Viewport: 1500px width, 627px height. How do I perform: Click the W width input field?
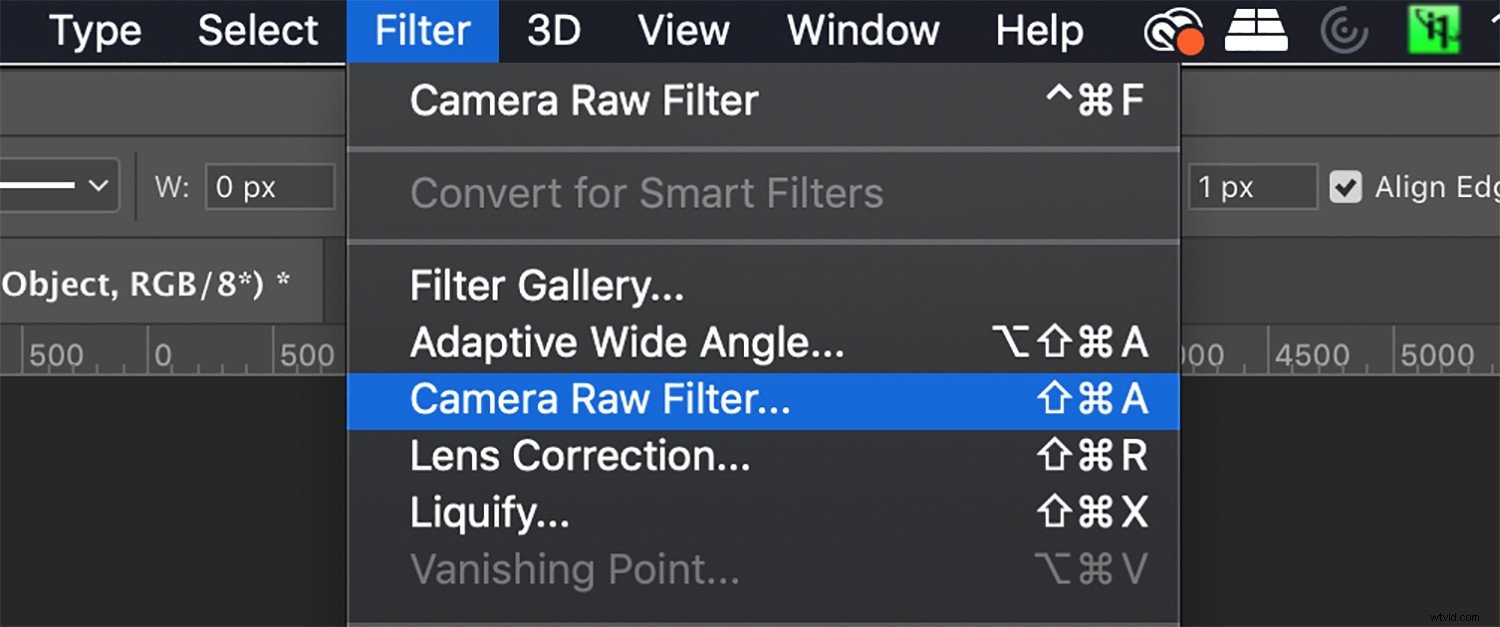click(268, 186)
